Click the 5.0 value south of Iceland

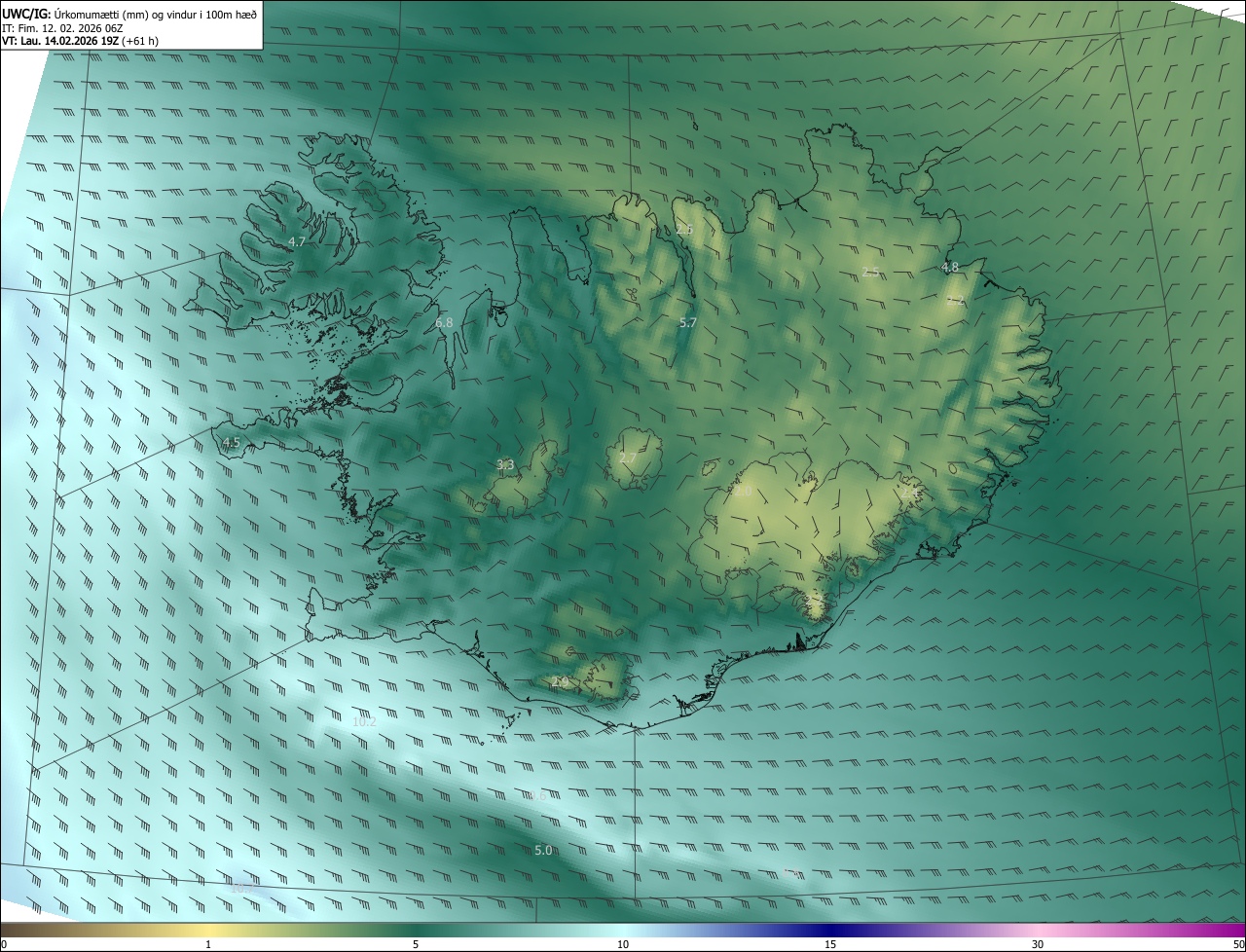[543, 850]
